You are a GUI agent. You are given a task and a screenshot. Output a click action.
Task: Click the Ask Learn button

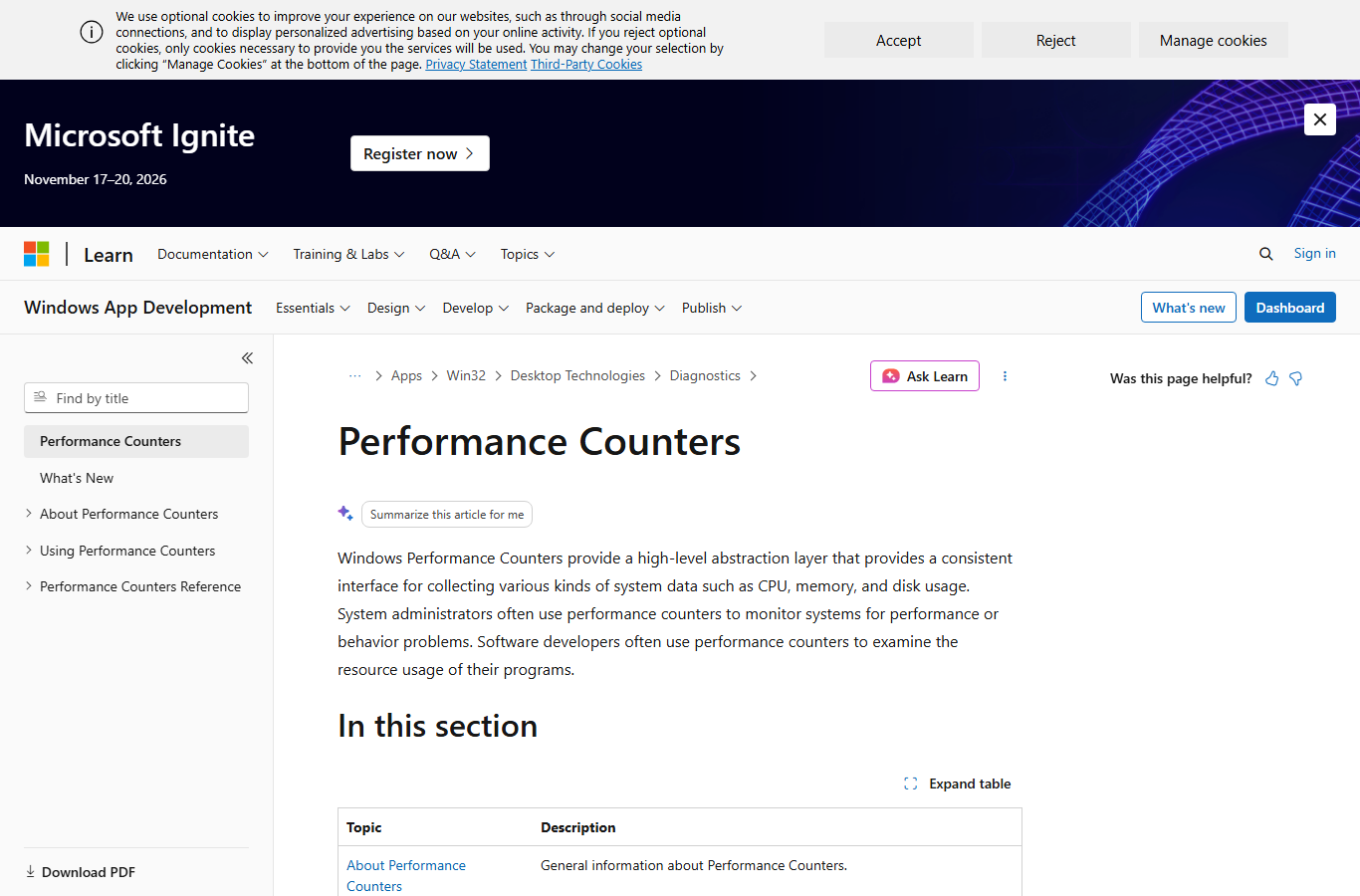pyautogui.click(x=925, y=376)
